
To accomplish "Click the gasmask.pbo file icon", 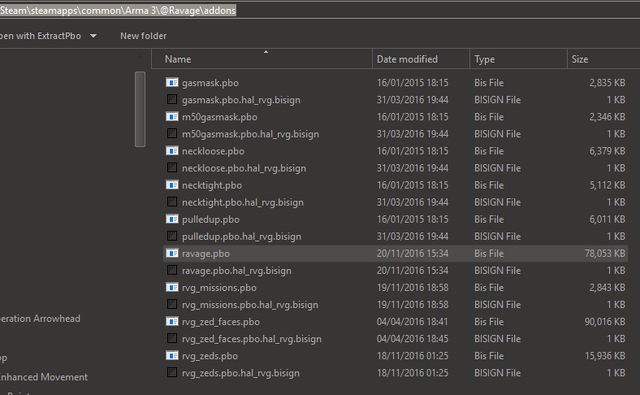I will [172, 82].
